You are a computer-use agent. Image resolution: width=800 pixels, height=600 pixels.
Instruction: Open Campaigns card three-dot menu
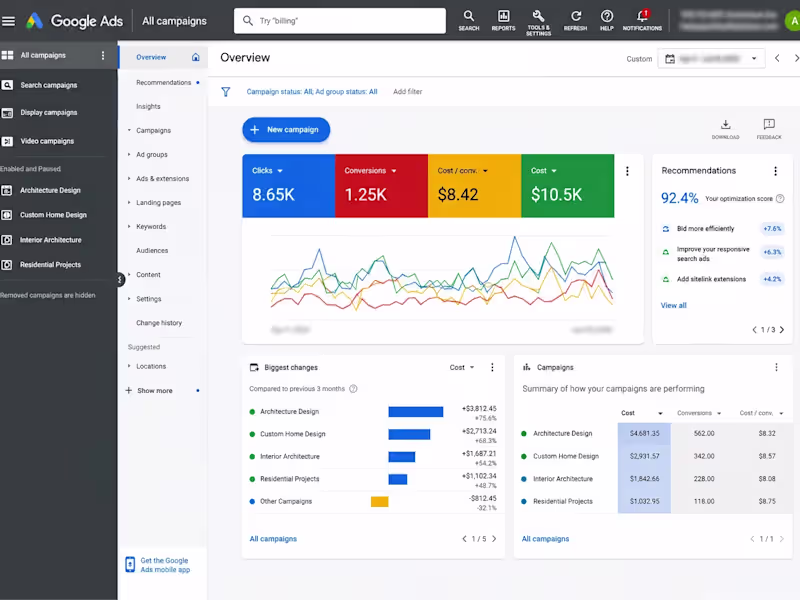tap(776, 367)
